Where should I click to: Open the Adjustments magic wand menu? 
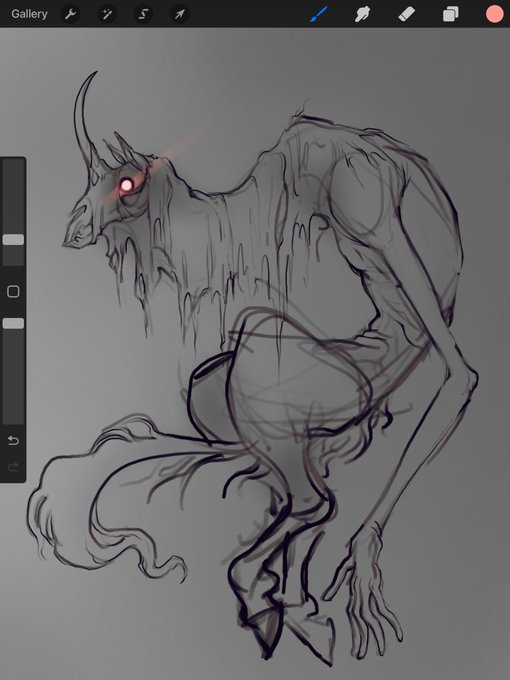click(x=107, y=14)
